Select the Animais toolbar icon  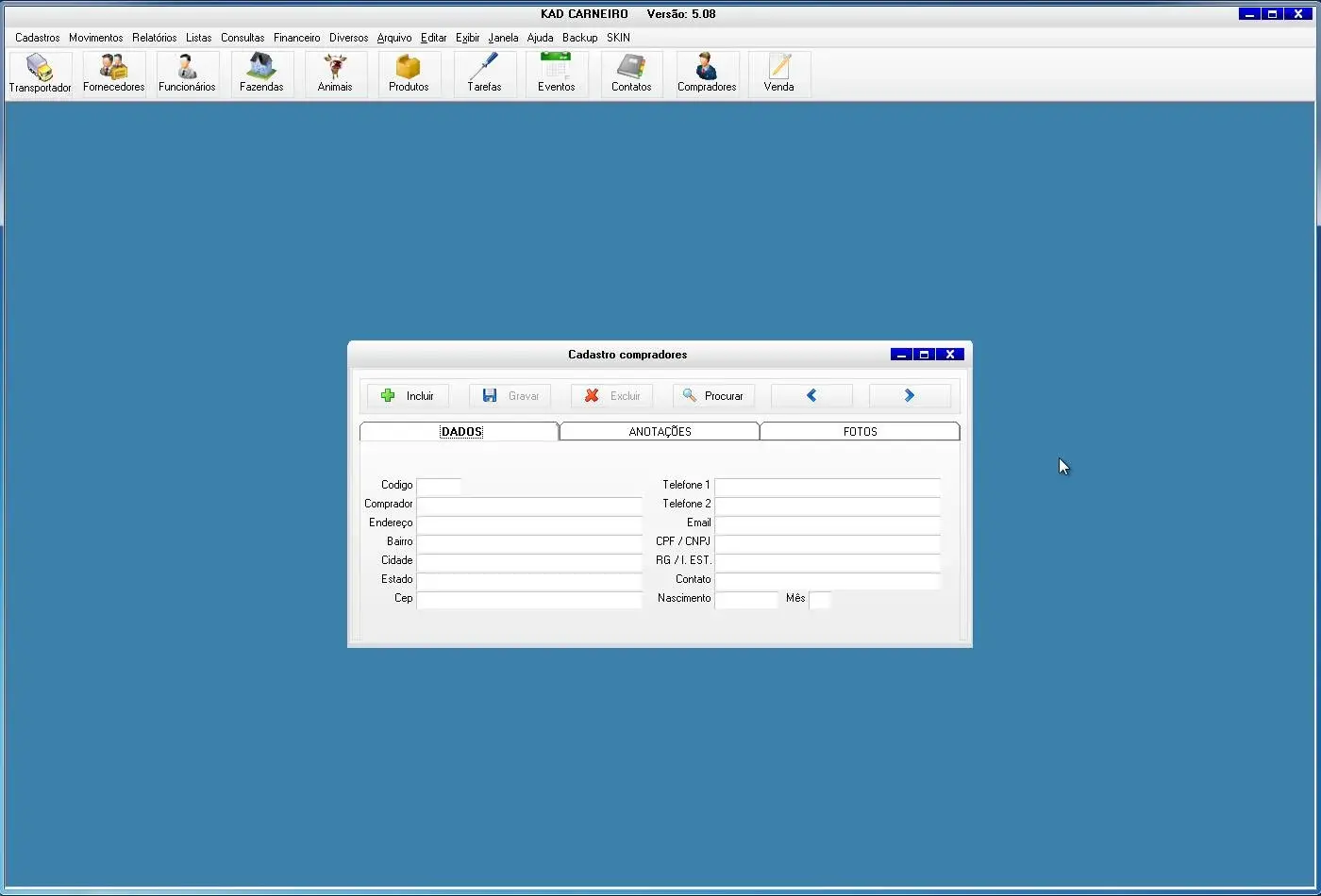pos(335,74)
